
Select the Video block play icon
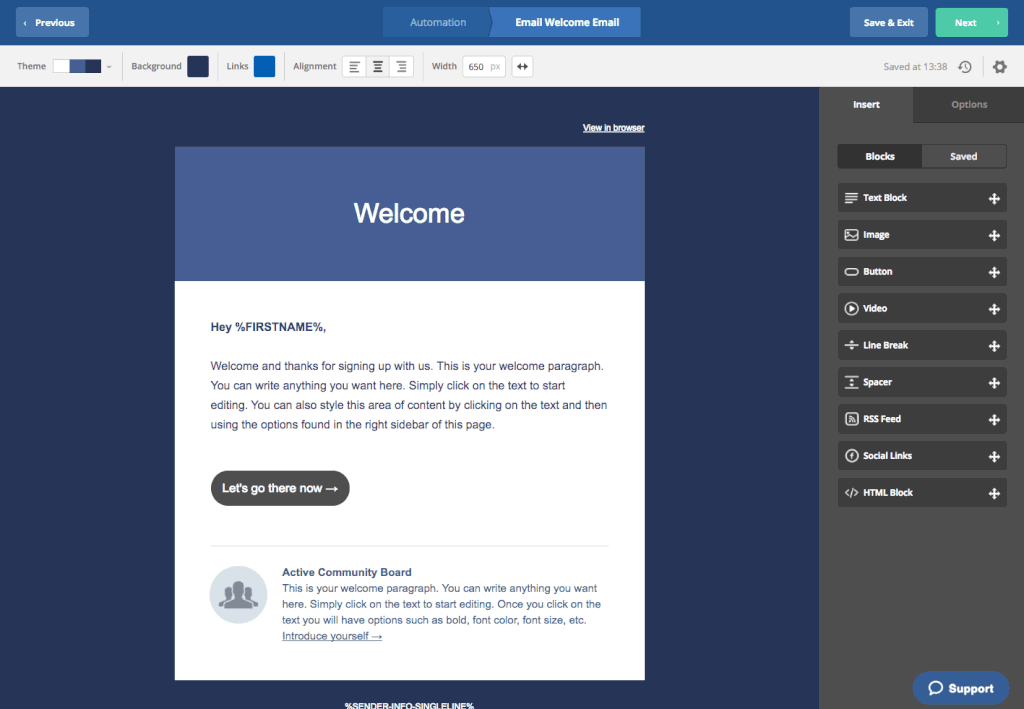(851, 309)
